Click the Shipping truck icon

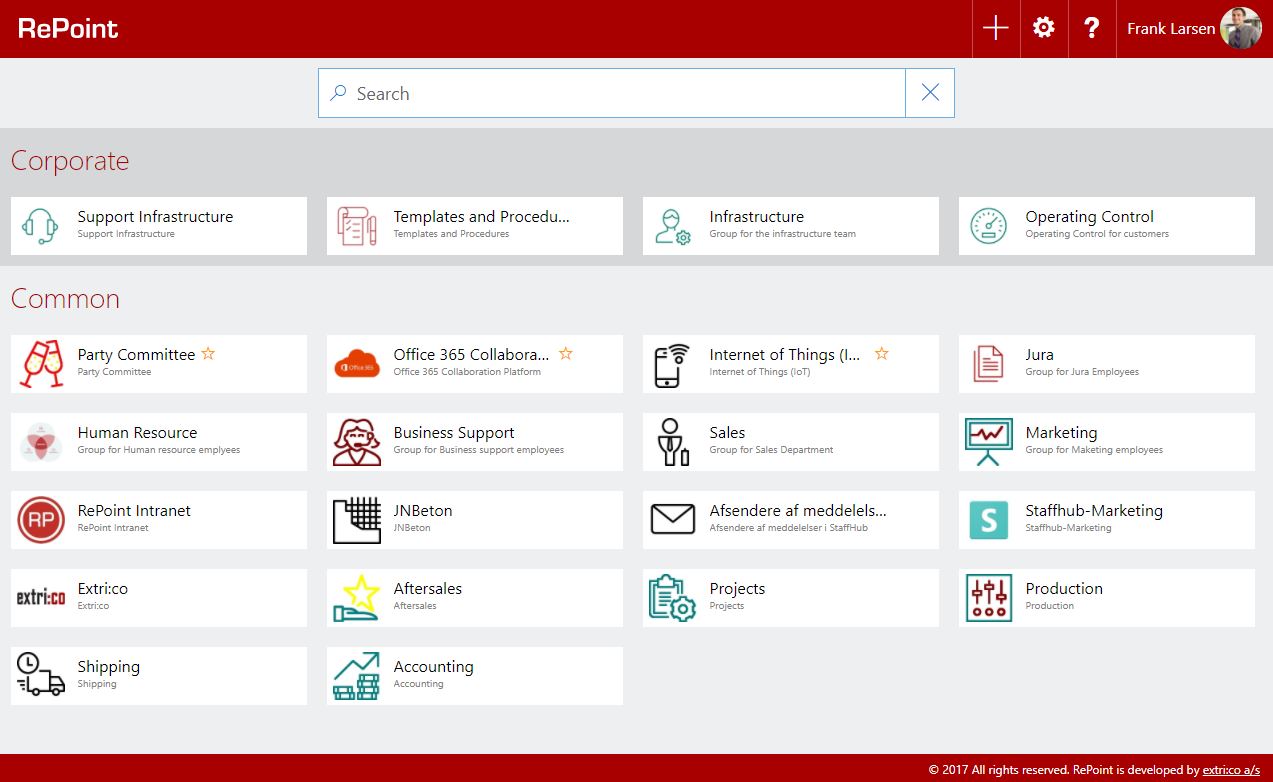(x=41, y=674)
